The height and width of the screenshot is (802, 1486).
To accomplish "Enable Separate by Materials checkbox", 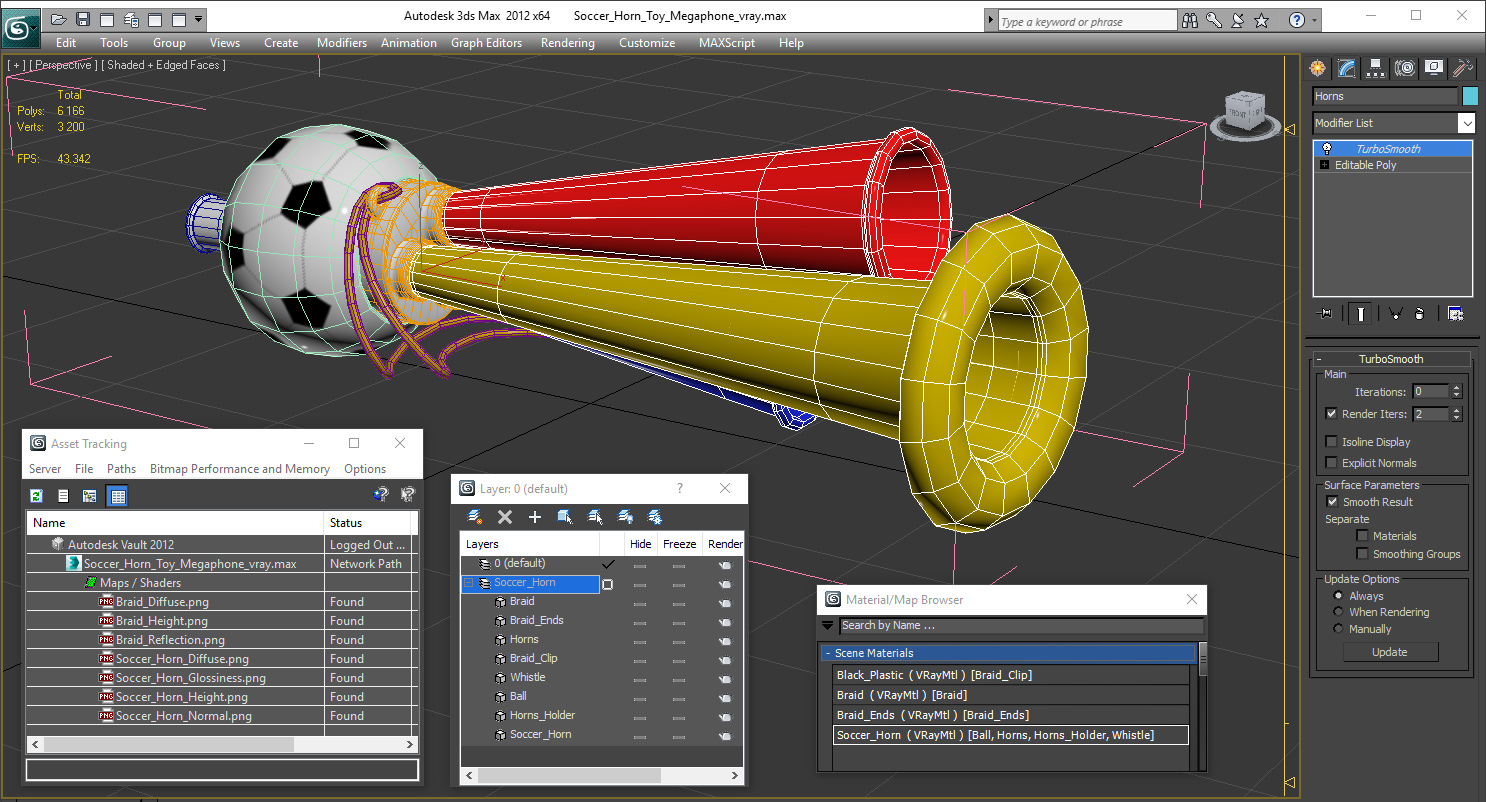I will tap(1362, 535).
